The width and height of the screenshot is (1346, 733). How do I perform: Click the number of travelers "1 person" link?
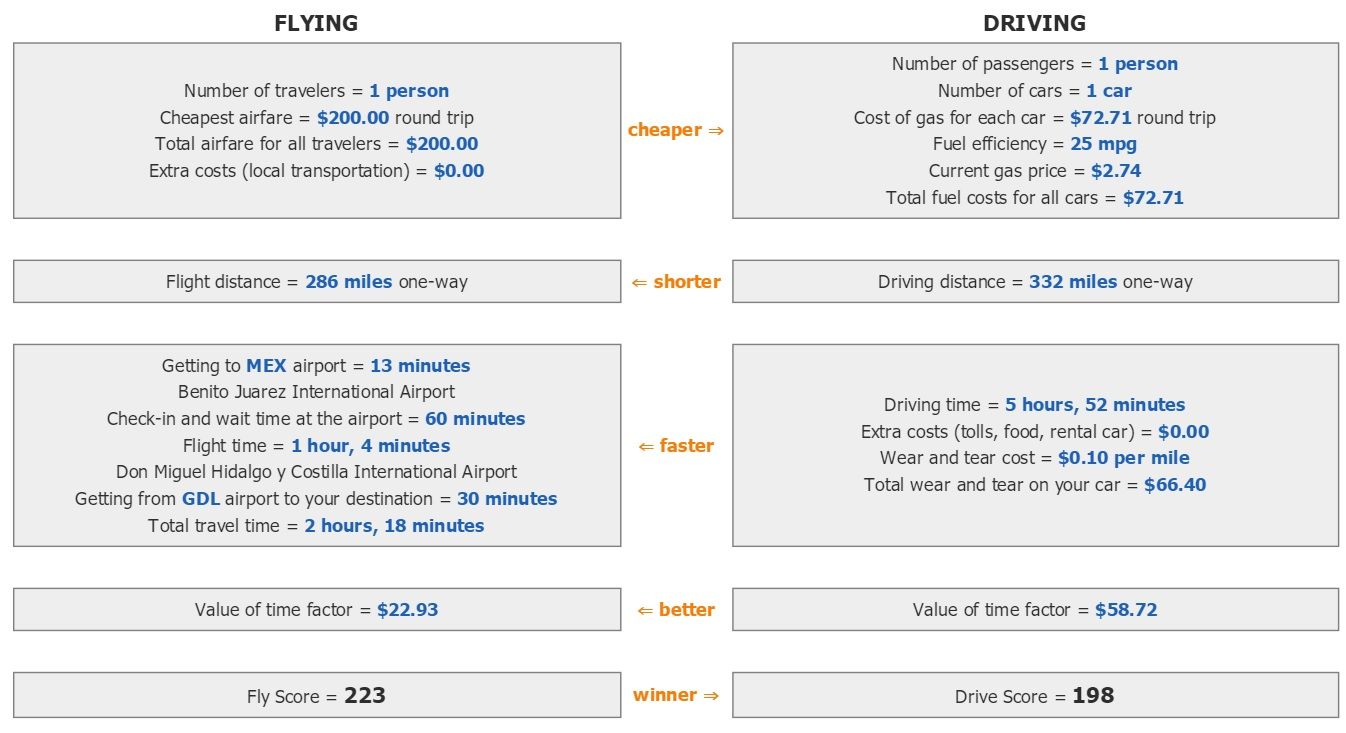pos(409,91)
